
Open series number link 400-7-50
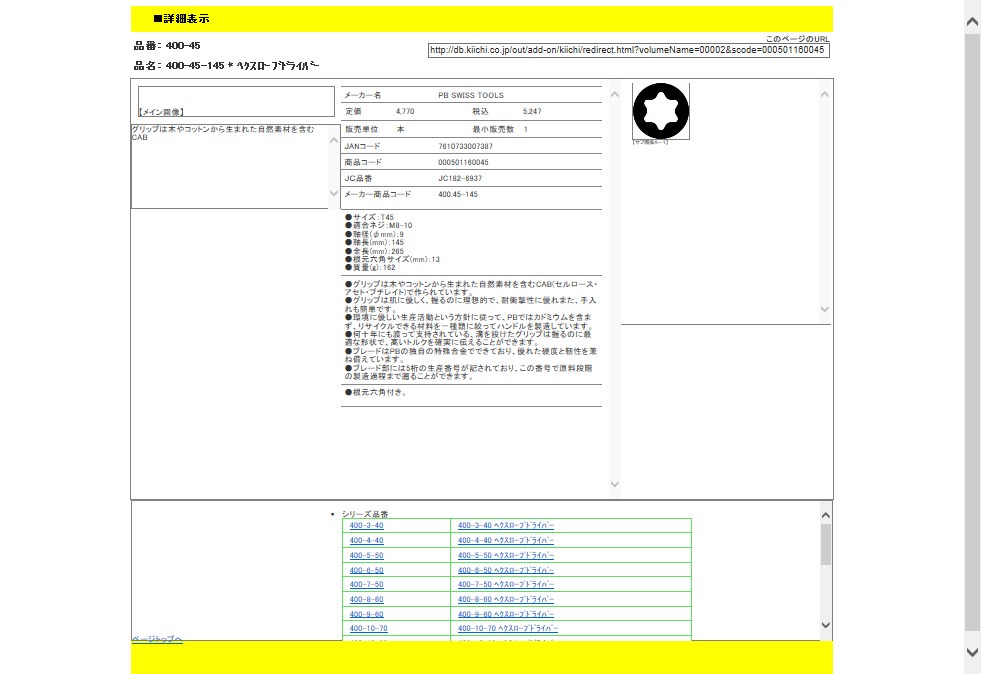pos(367,585)
